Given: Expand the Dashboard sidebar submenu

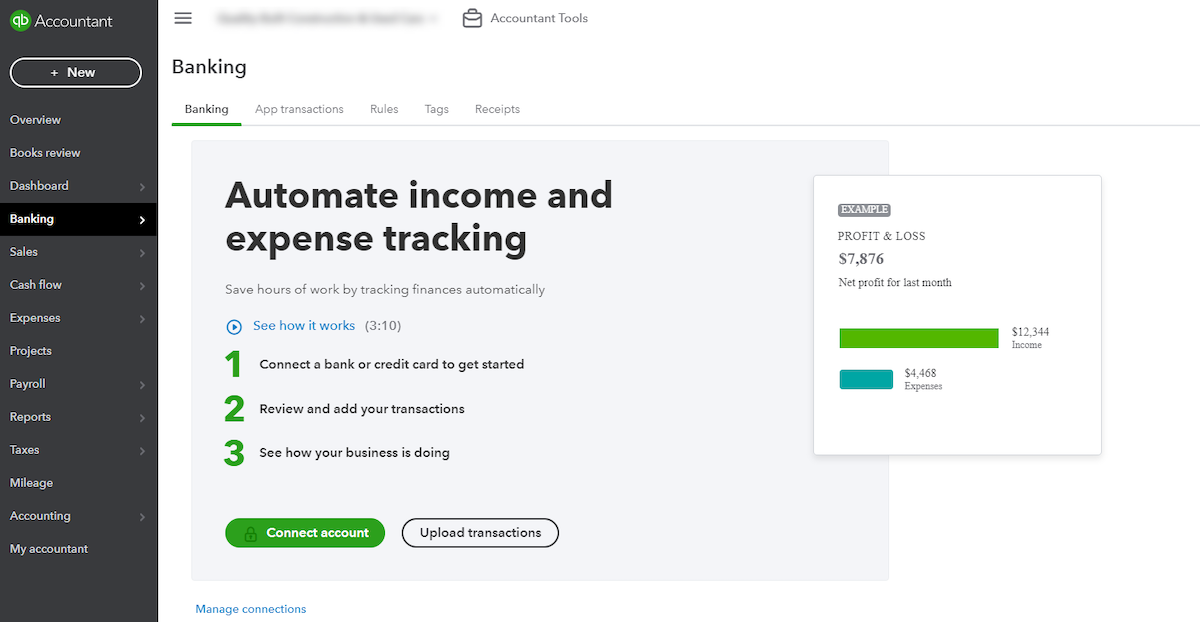Looking at the screenshot, I should pyautogui.click(x=142, y=187).
